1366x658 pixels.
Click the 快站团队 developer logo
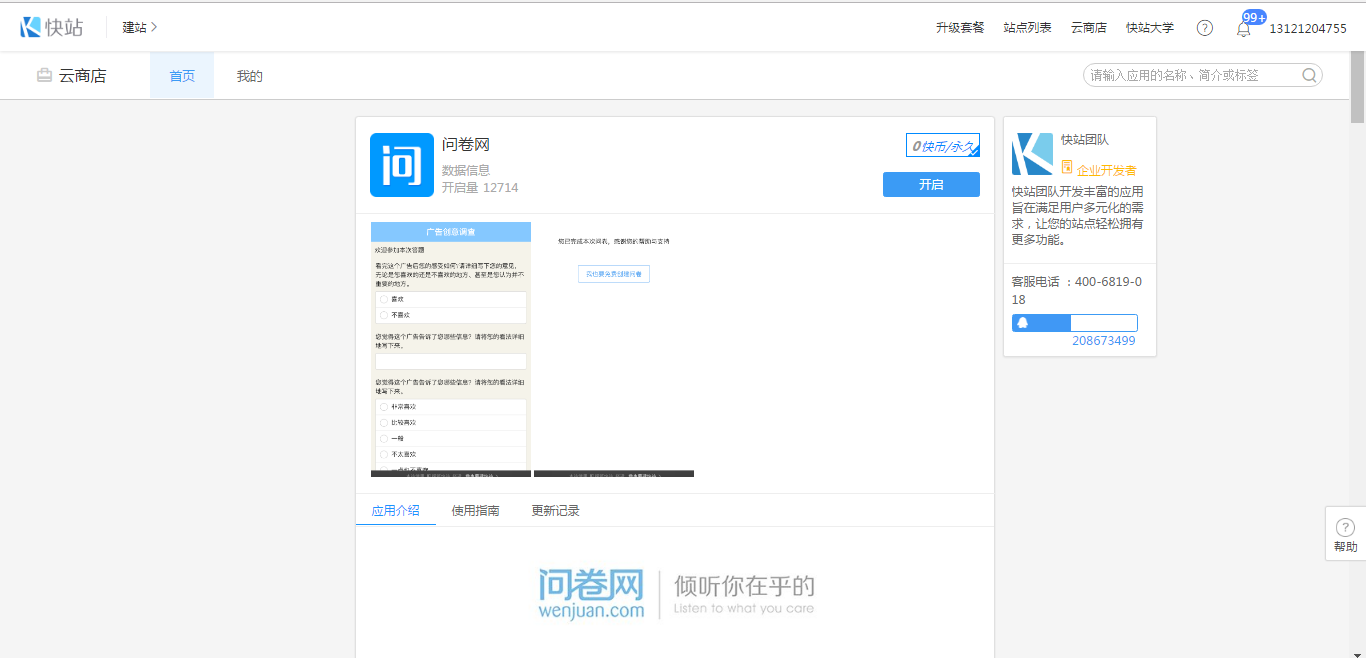tap(1032, 154)
